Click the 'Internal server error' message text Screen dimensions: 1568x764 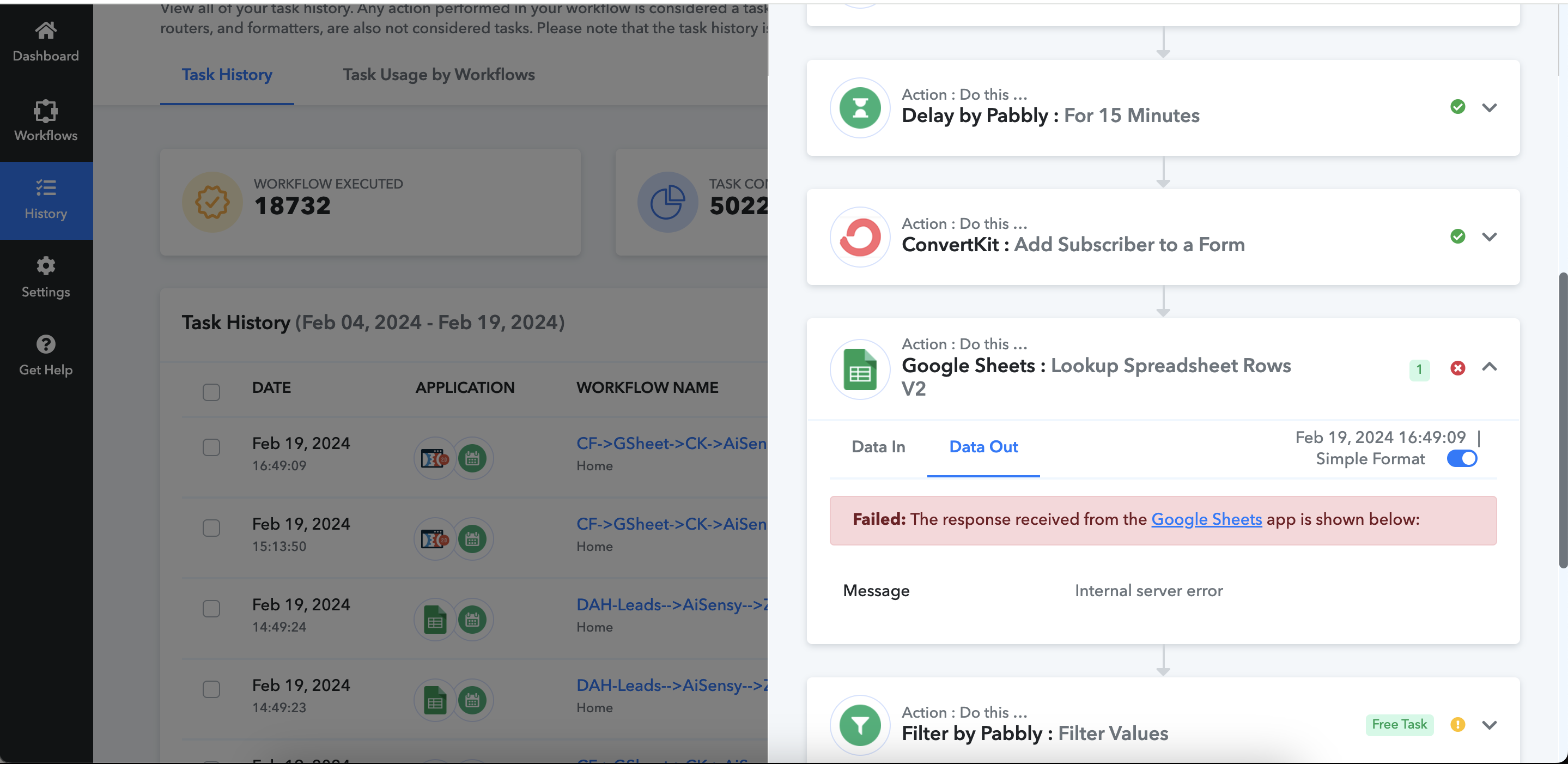[x=1148, y=590]
